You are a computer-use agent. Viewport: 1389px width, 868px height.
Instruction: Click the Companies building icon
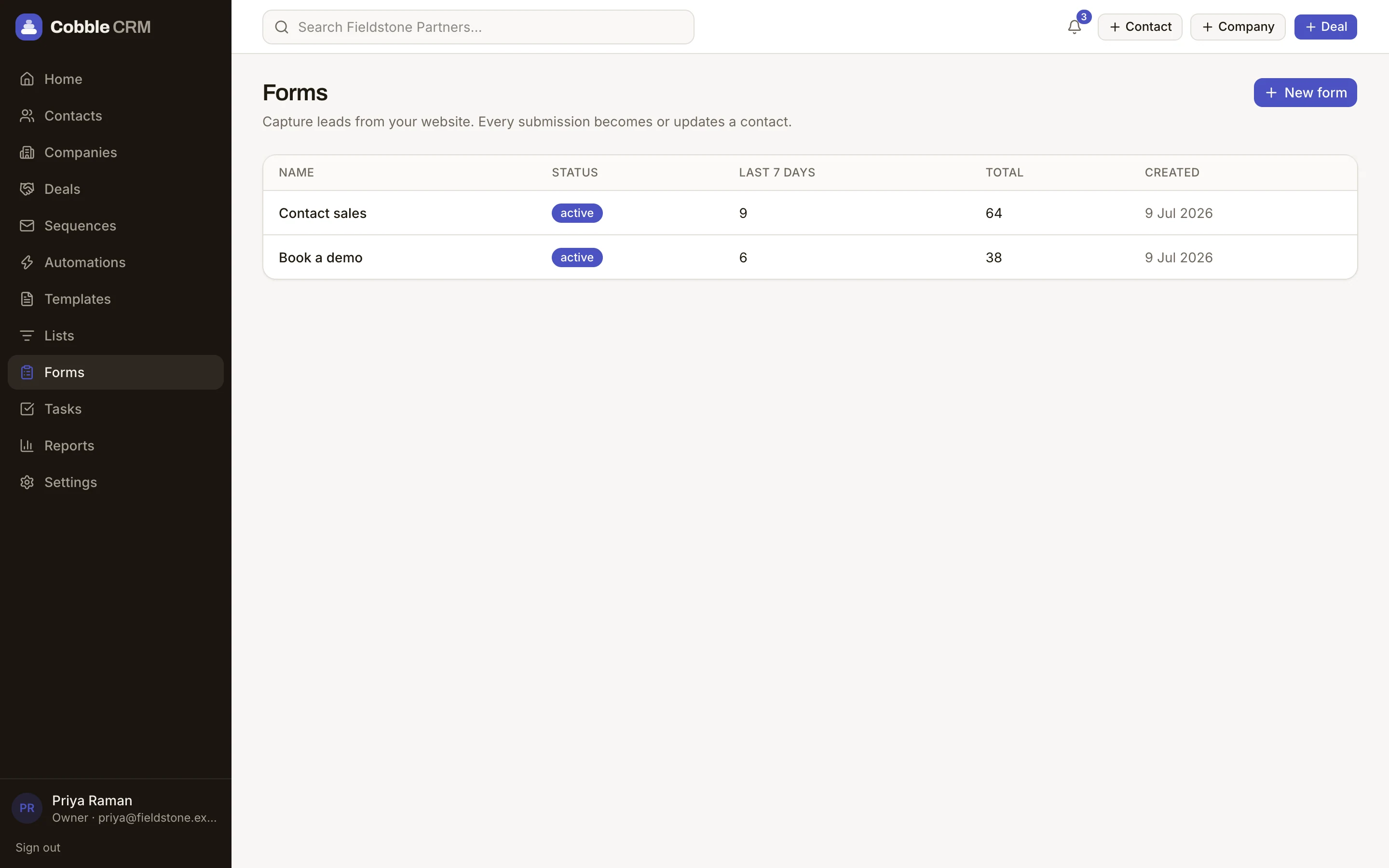27,153
